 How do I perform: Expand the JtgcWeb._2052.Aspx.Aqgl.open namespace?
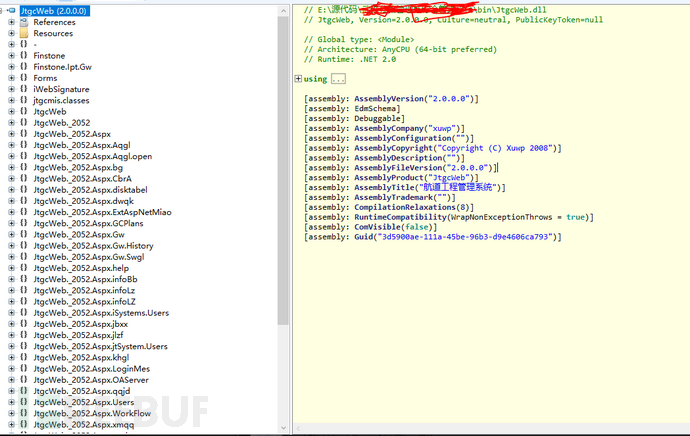[11, 156]
